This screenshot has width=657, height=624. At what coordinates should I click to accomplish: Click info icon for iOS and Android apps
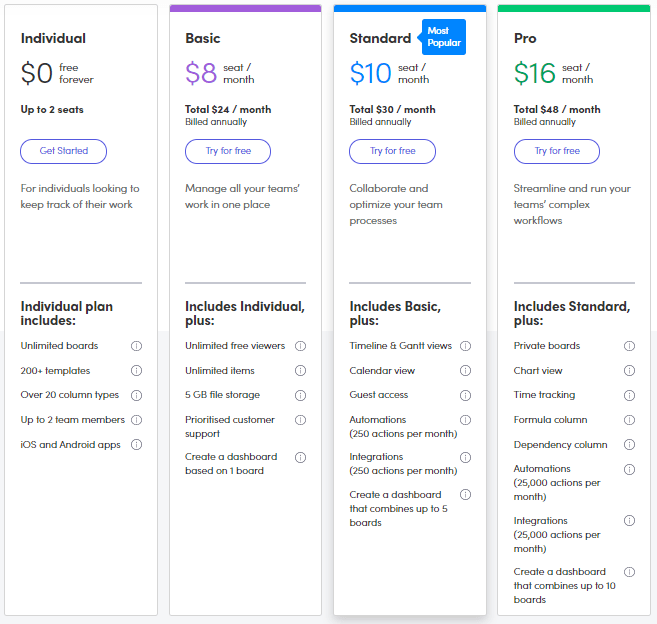(136, 445)
